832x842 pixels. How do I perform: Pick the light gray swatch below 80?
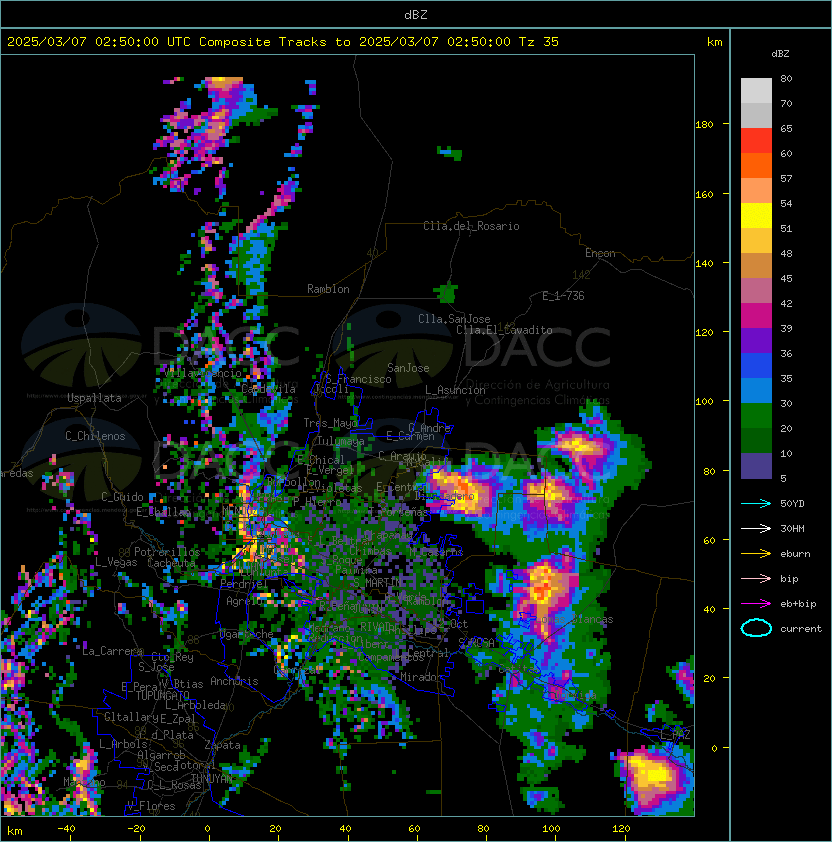pos(756,91)
